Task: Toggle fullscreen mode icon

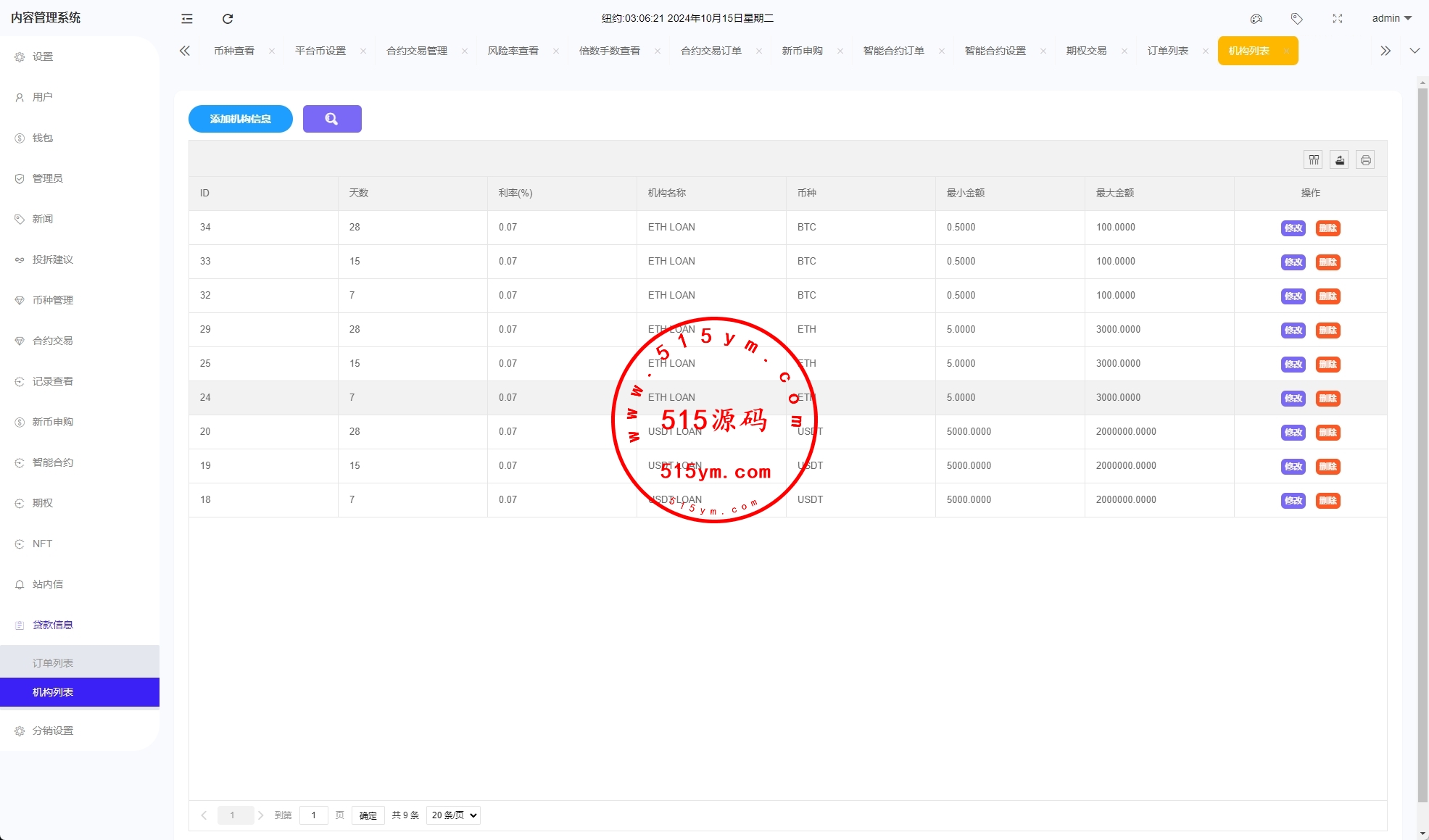Action: tap(1338, 19)
